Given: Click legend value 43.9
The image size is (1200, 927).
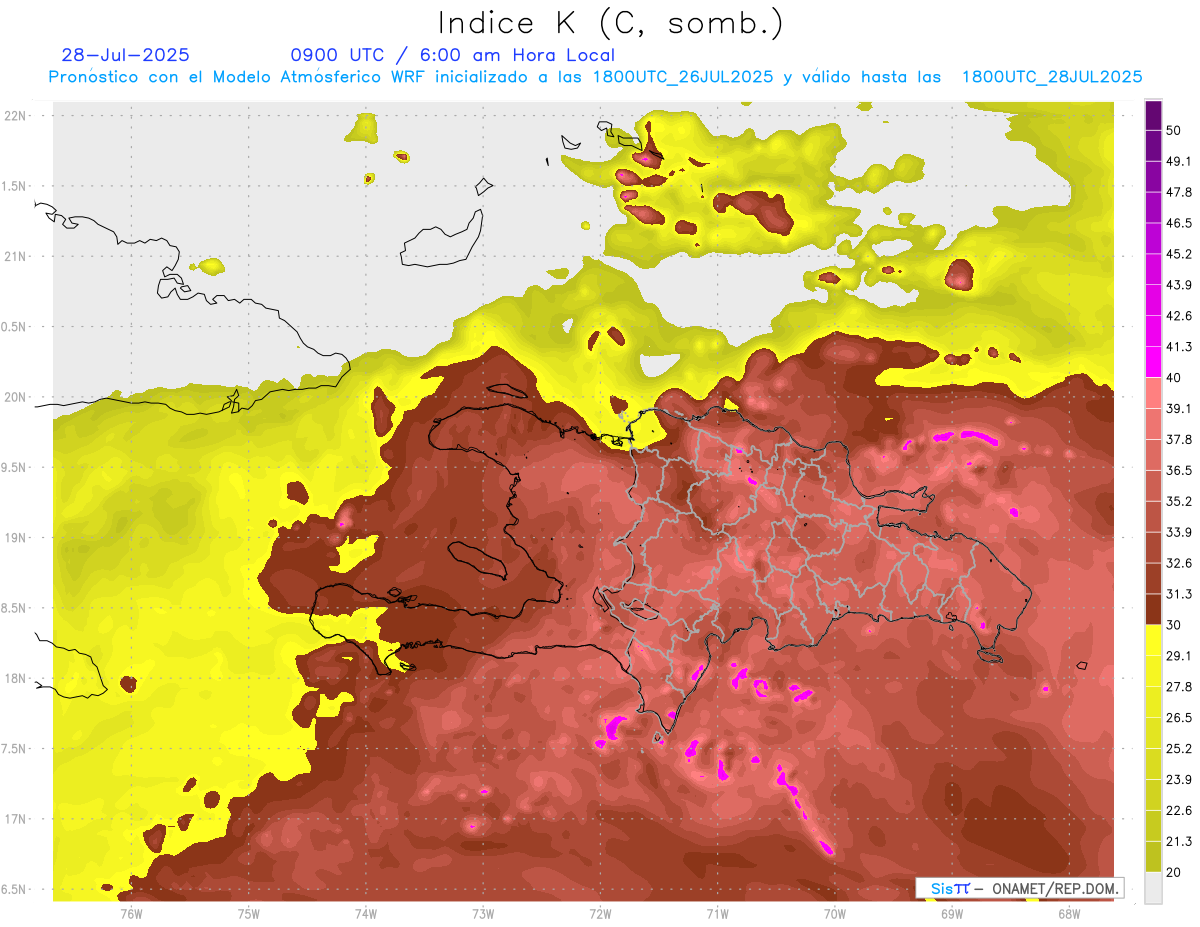Looking at the screenshot, I should tap(1178, 285).
